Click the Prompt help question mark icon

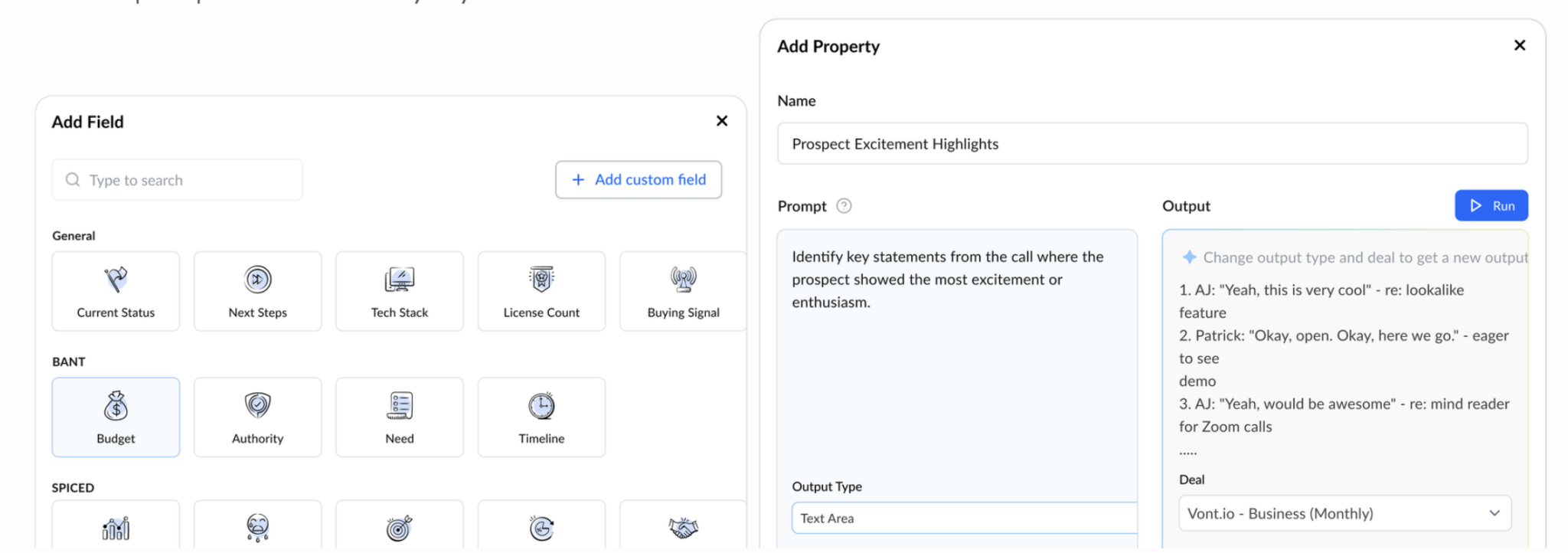[x=844, y=205]
